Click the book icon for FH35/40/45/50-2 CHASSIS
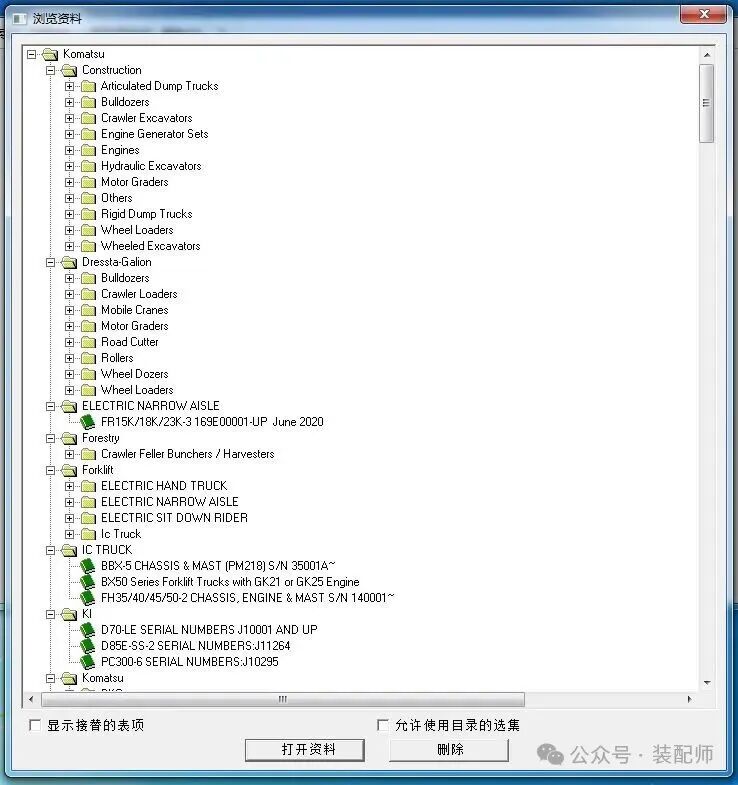 point(88,598)
